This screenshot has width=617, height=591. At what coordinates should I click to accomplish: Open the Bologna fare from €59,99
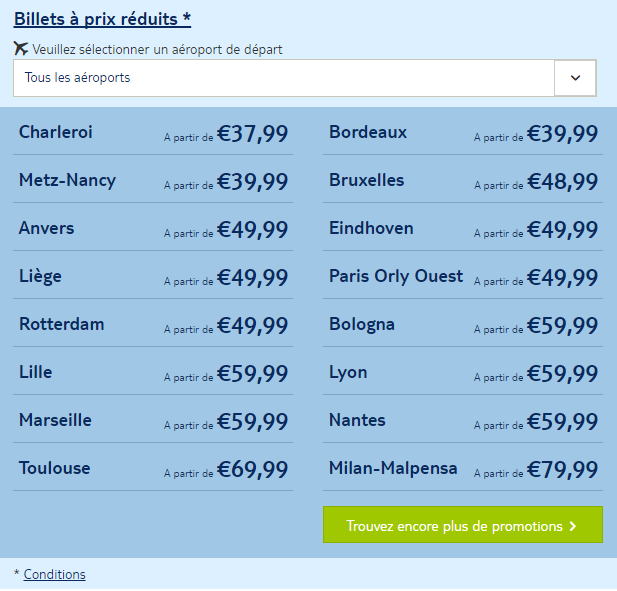point(463,323)
